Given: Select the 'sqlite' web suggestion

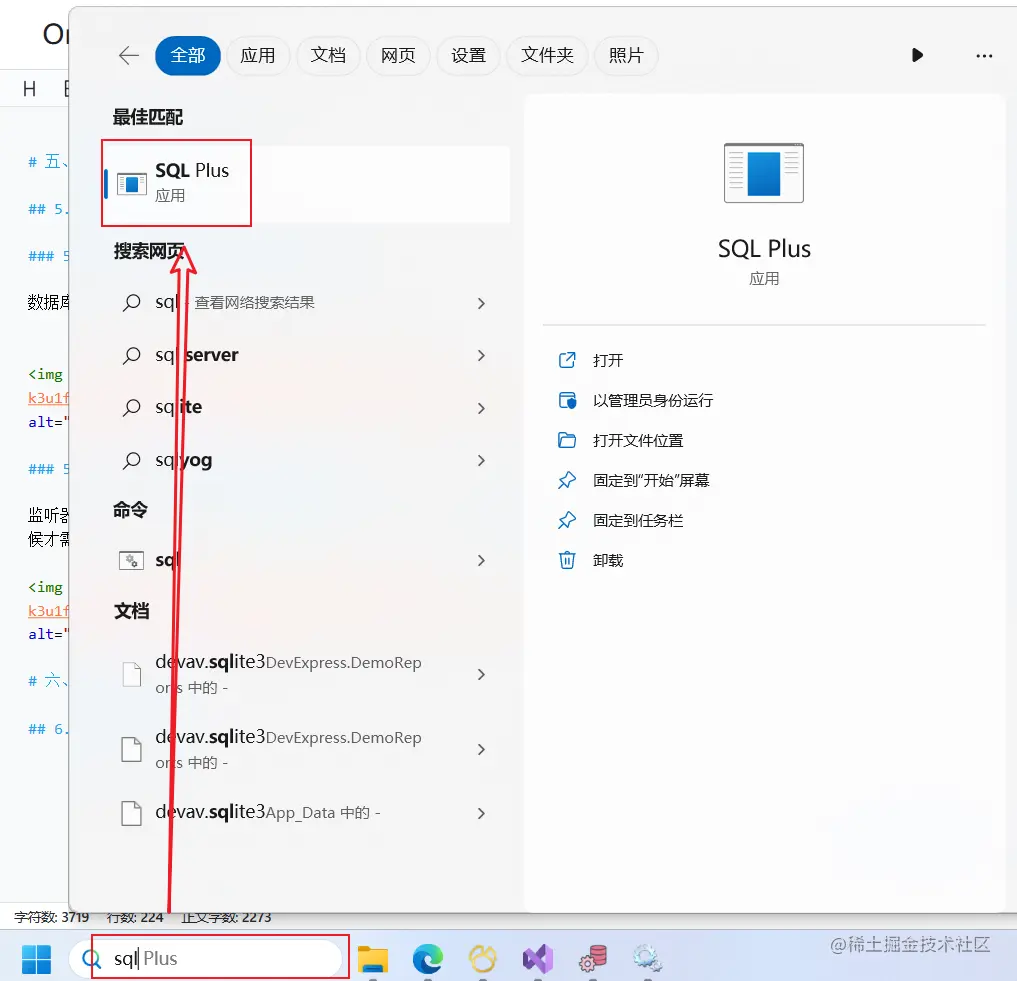Looking at the screenshot, I should pos(305,408).
